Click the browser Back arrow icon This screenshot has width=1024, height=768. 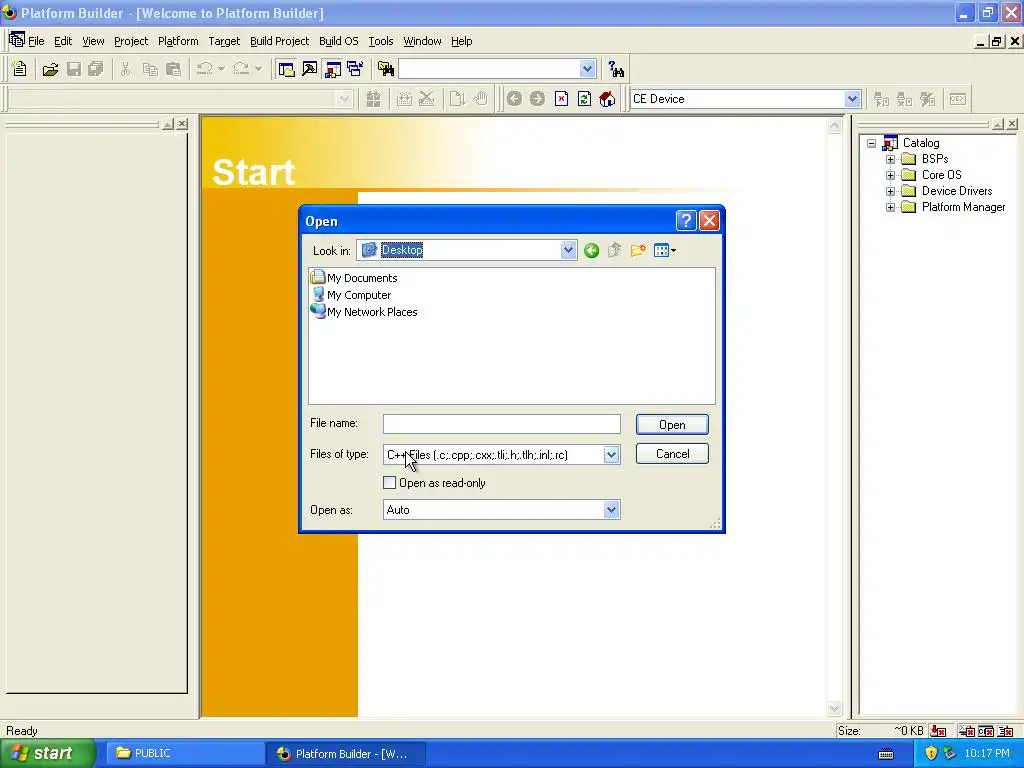514,99
